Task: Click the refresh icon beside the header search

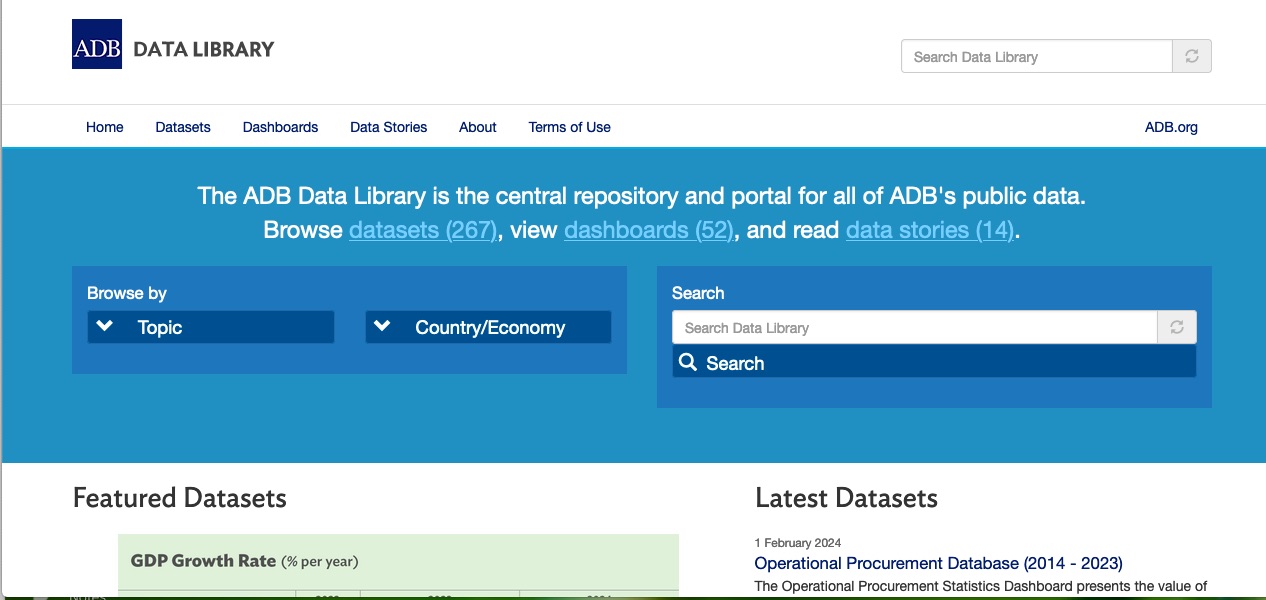Action: (1191, 57)
